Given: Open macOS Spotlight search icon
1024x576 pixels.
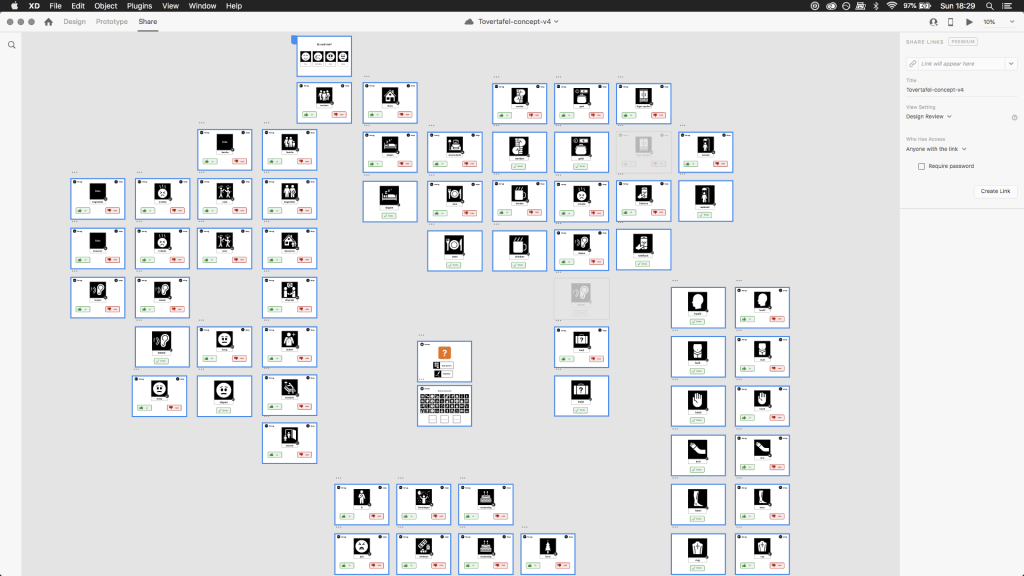Looking at the screenshot, I should coord(989,6).
